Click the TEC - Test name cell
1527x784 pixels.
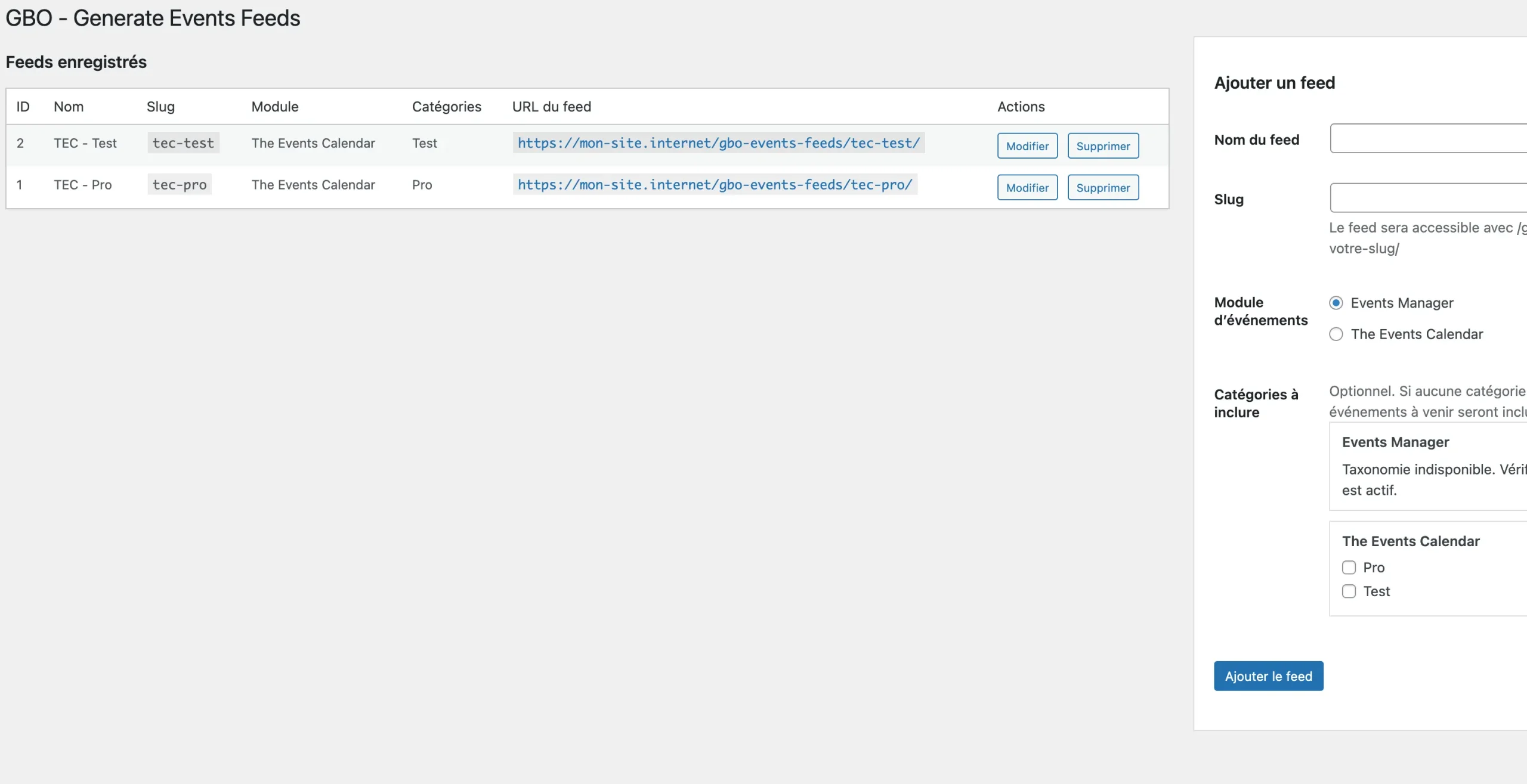point(85,143)
